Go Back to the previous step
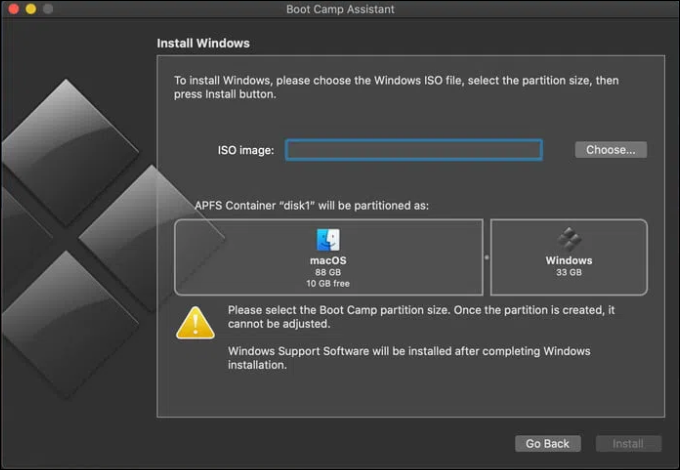The height and width of the screenshot is (470, 680). coord(547,443)
